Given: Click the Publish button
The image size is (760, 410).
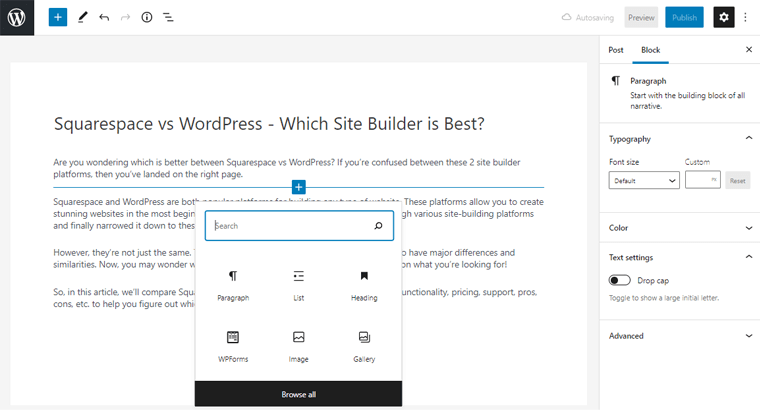Looking at the screenshot, I should pyautogui.click(x=684, y=17).
